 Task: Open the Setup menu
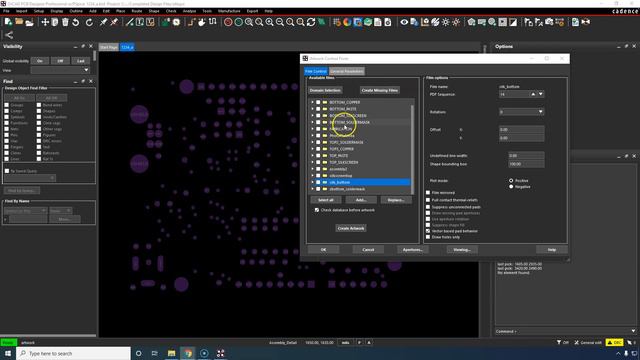[39, 11]
